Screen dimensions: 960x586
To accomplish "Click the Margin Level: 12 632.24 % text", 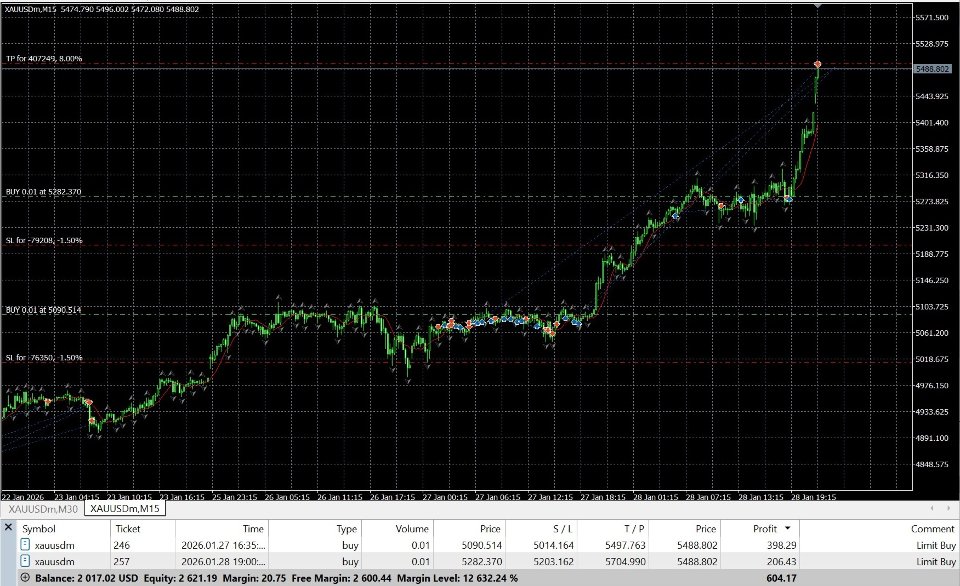I will tap(457, 578).
